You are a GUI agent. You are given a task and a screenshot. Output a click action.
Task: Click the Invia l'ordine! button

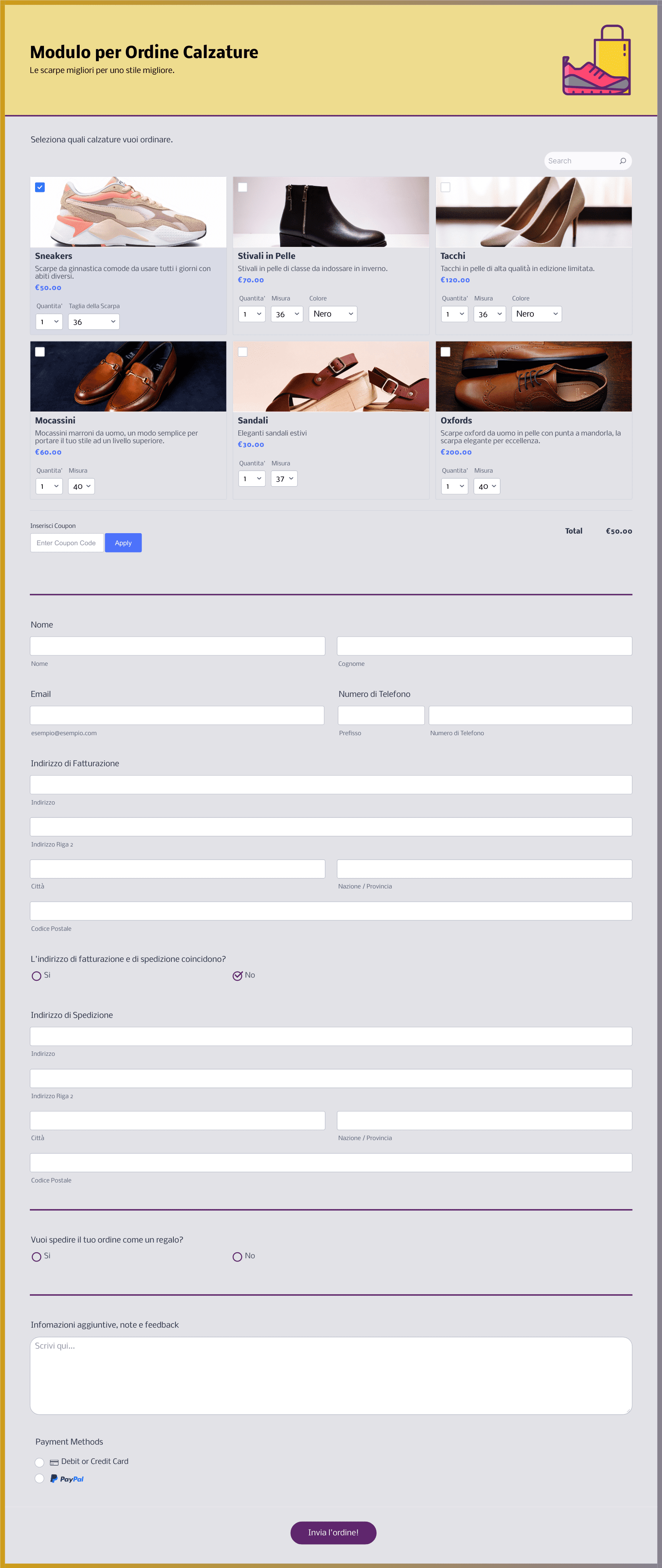tap(333, 1533)
